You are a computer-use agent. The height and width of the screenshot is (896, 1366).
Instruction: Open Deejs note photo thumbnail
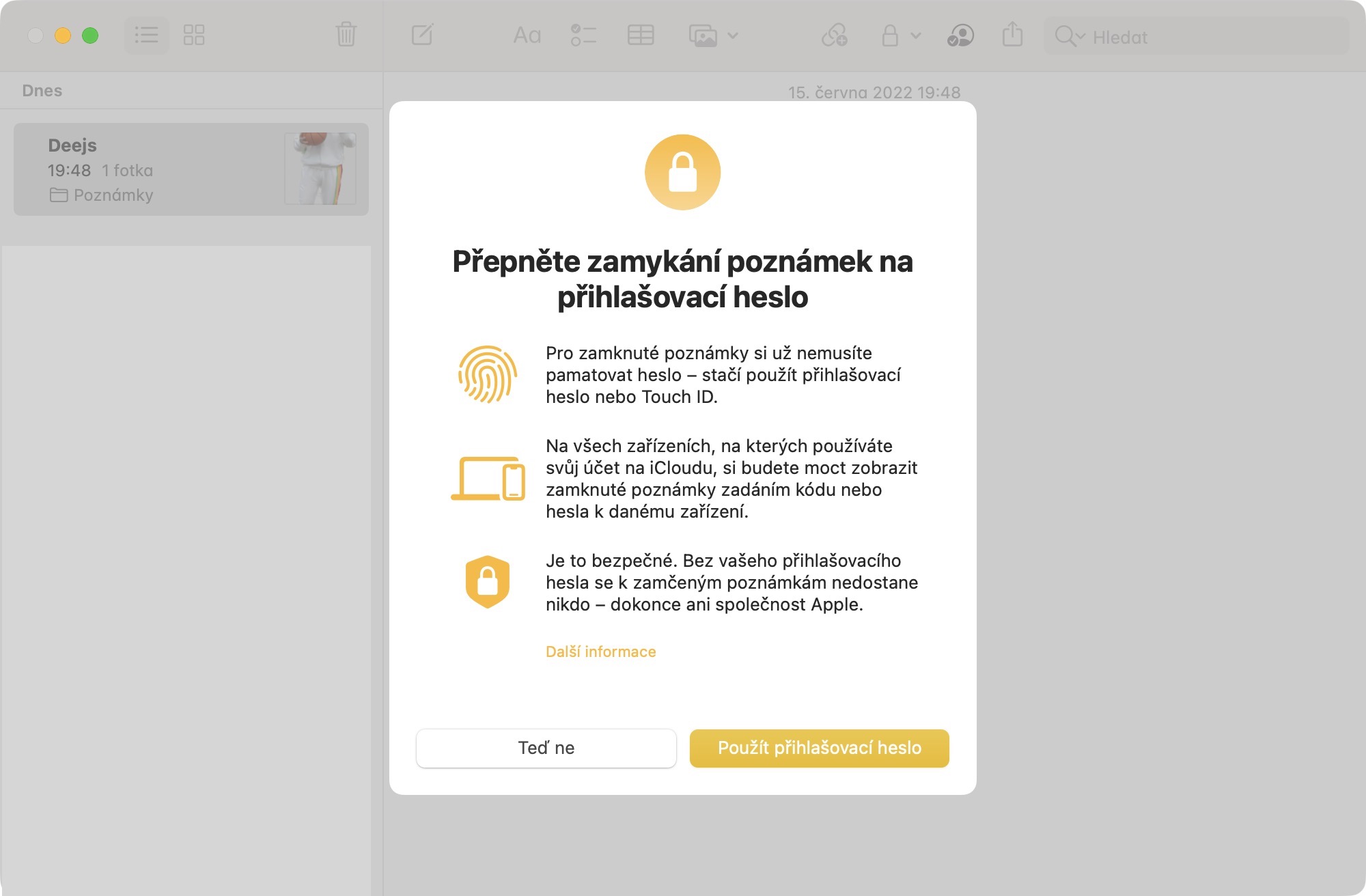point(320,169)
